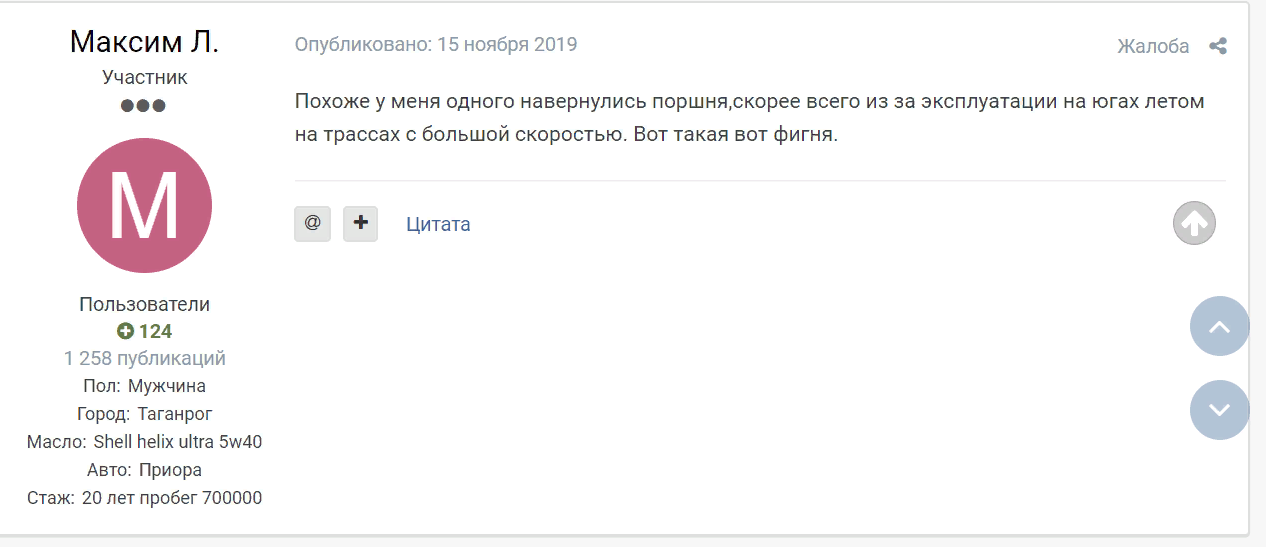Click the green plus reputation icon
1266x547 pixels.
(125, 331)
